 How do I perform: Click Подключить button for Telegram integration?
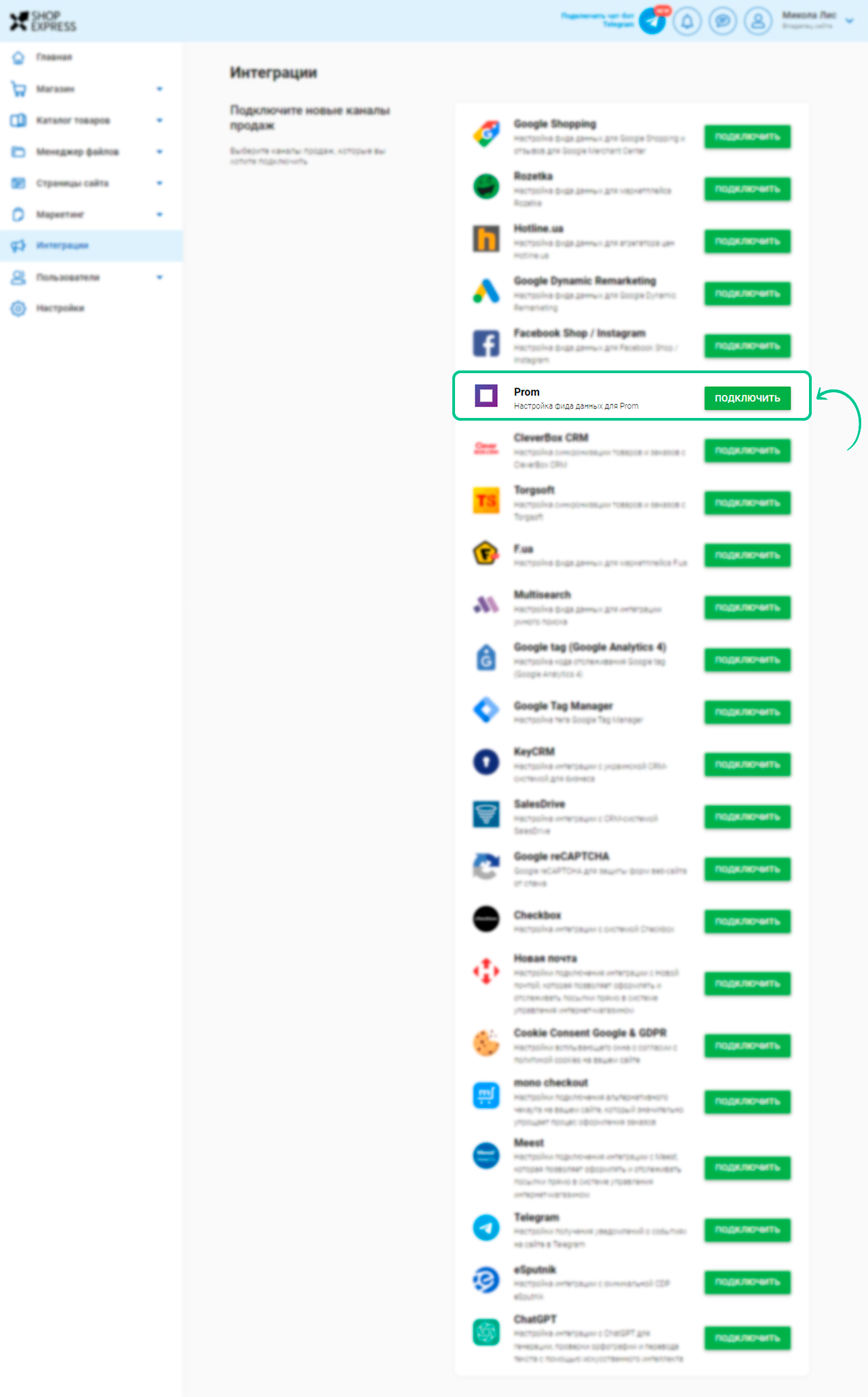747,1229
